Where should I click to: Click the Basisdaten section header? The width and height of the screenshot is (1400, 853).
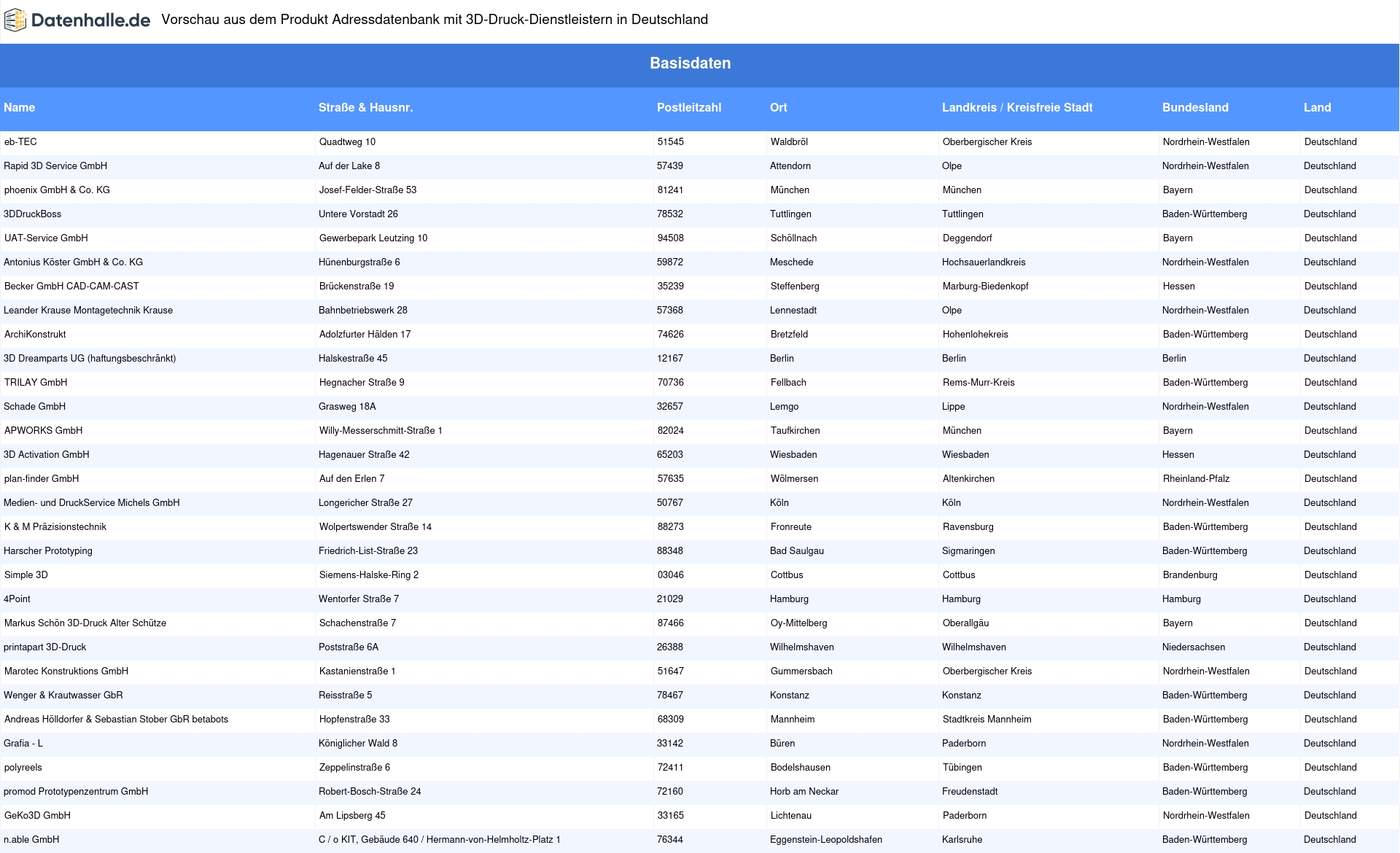(x=691, y=63)
